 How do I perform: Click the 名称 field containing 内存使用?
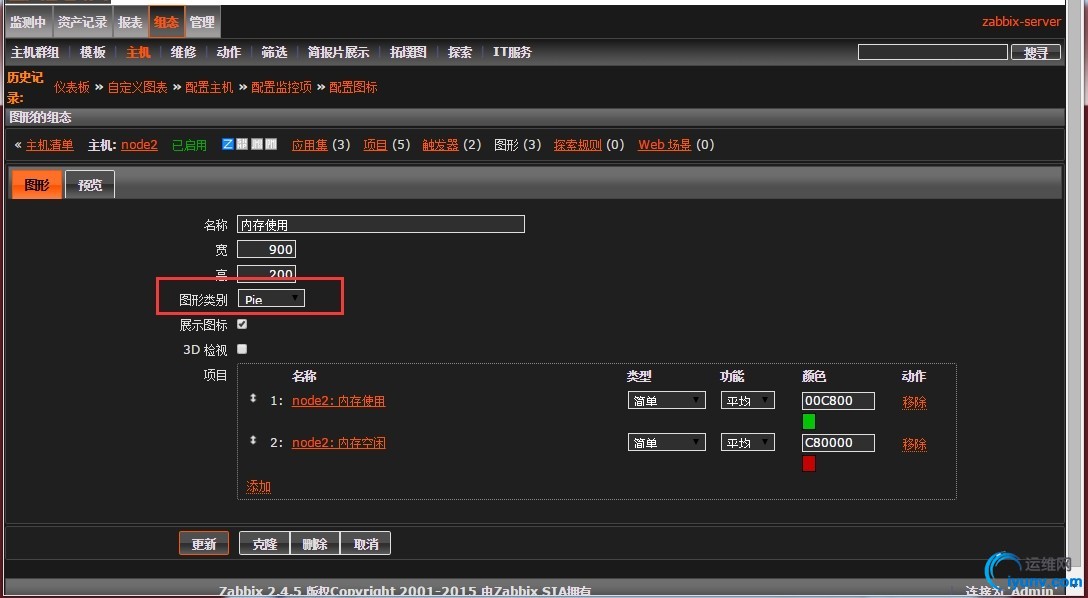click(x=381, y=224)
